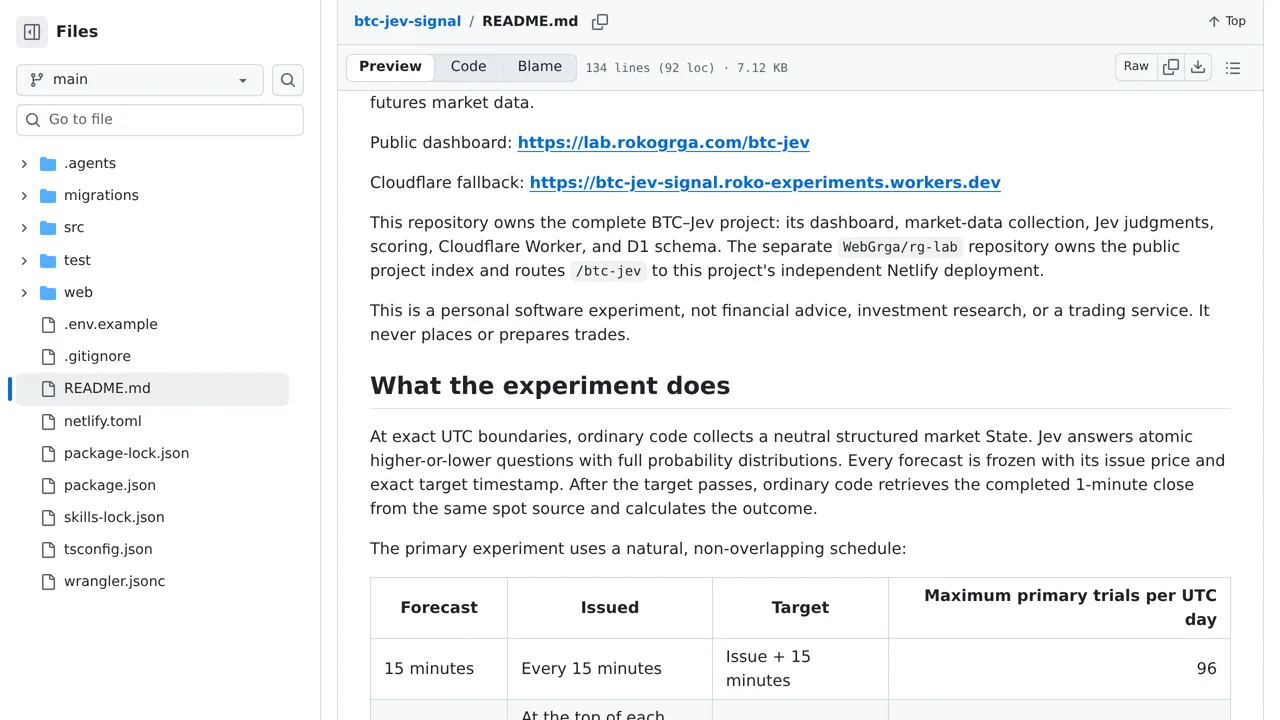Expand the test folder chevron
Image resolution: width=1280 pixels, height=720 pixels.
coord(24,261)
